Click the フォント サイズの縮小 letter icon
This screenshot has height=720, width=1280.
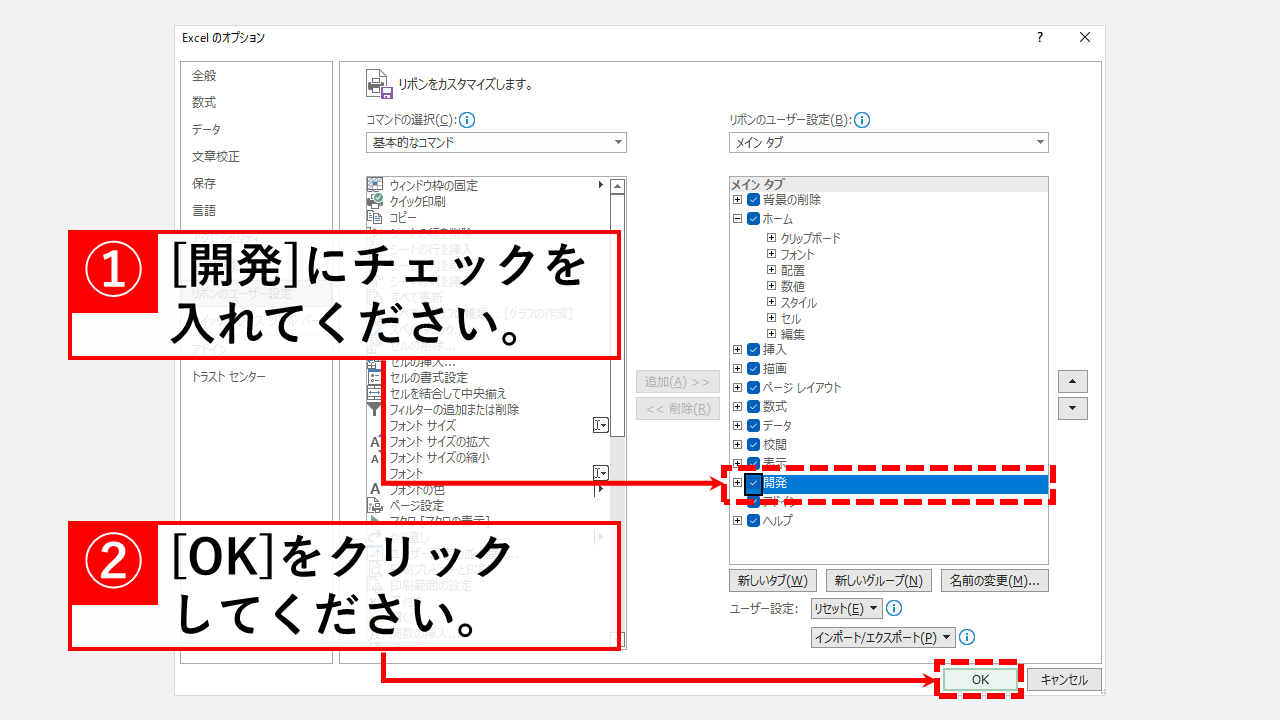pyautogui.click(x=375, y=457)
